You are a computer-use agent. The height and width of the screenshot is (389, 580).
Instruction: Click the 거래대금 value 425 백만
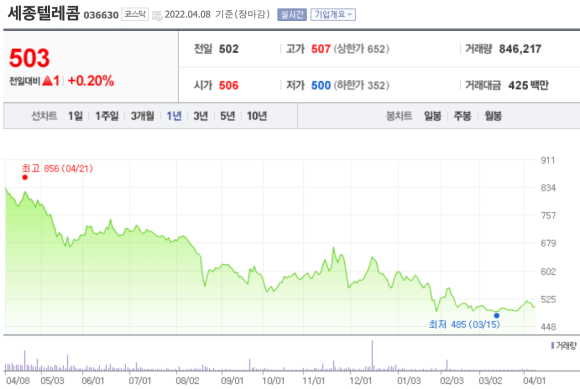click(528, 85)
